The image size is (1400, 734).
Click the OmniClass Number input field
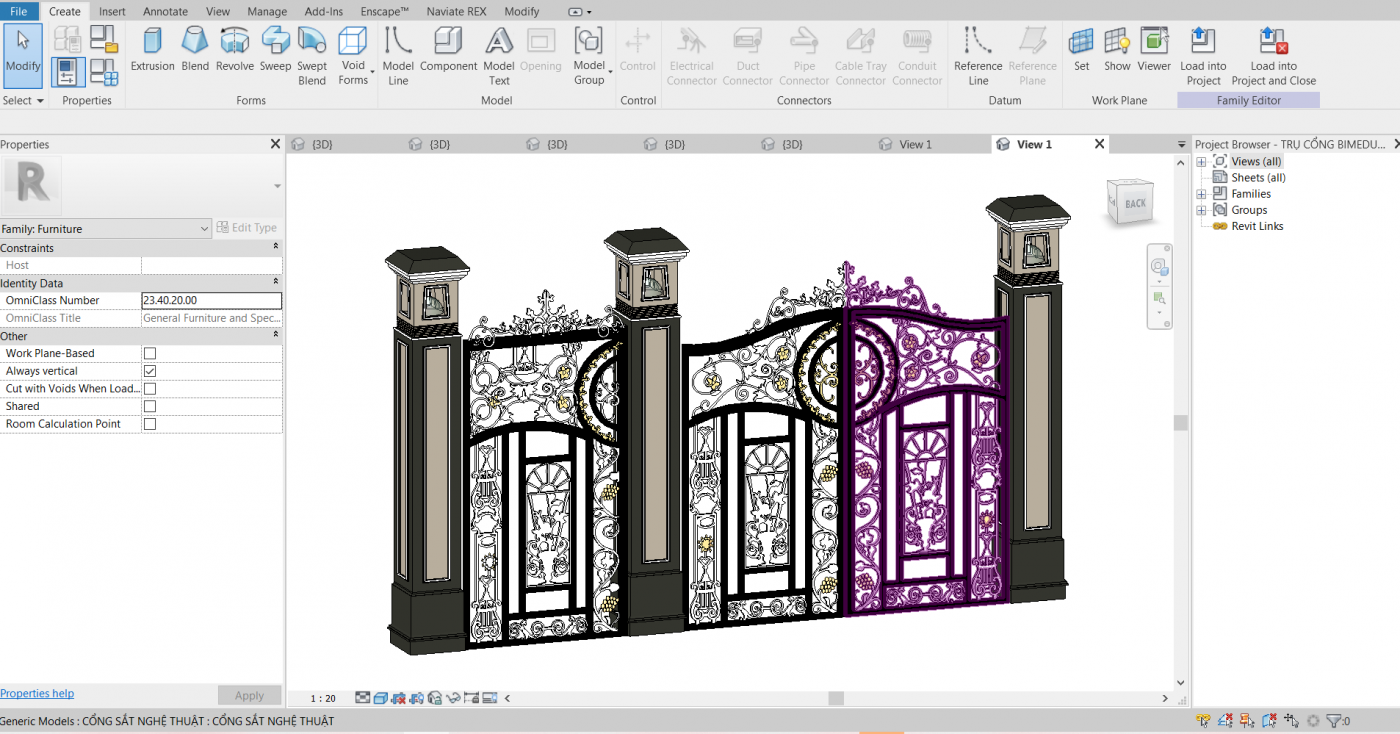click(211, 300)
